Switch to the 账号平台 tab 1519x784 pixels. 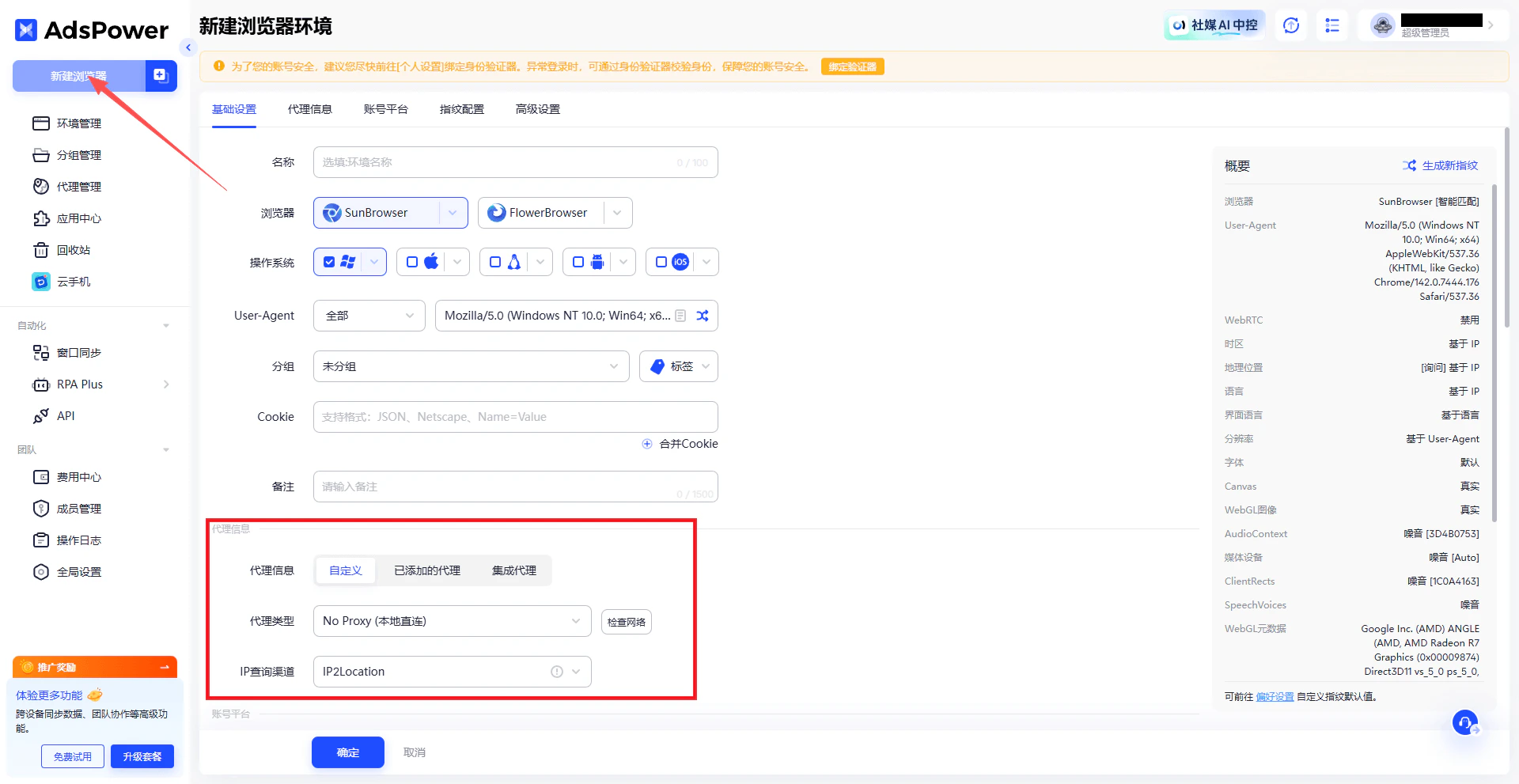(x=386, y=109)
